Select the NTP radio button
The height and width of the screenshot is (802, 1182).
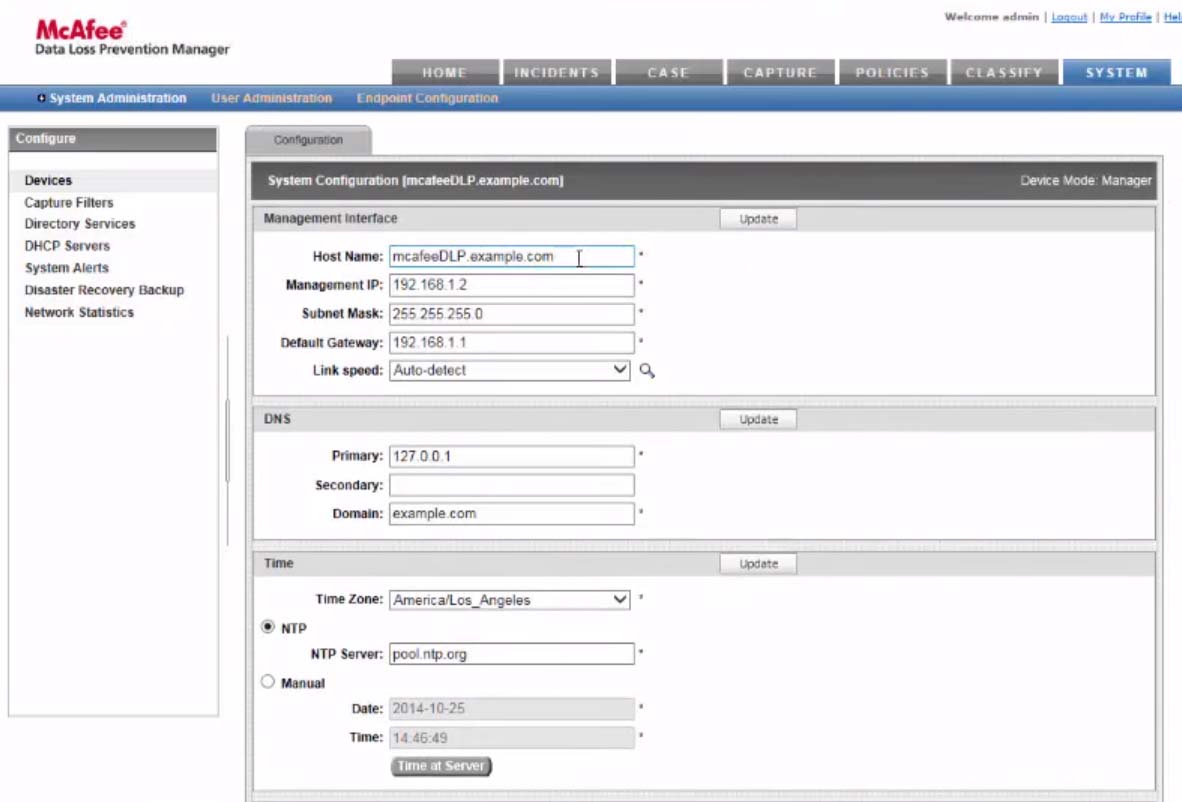click(268, 627)
